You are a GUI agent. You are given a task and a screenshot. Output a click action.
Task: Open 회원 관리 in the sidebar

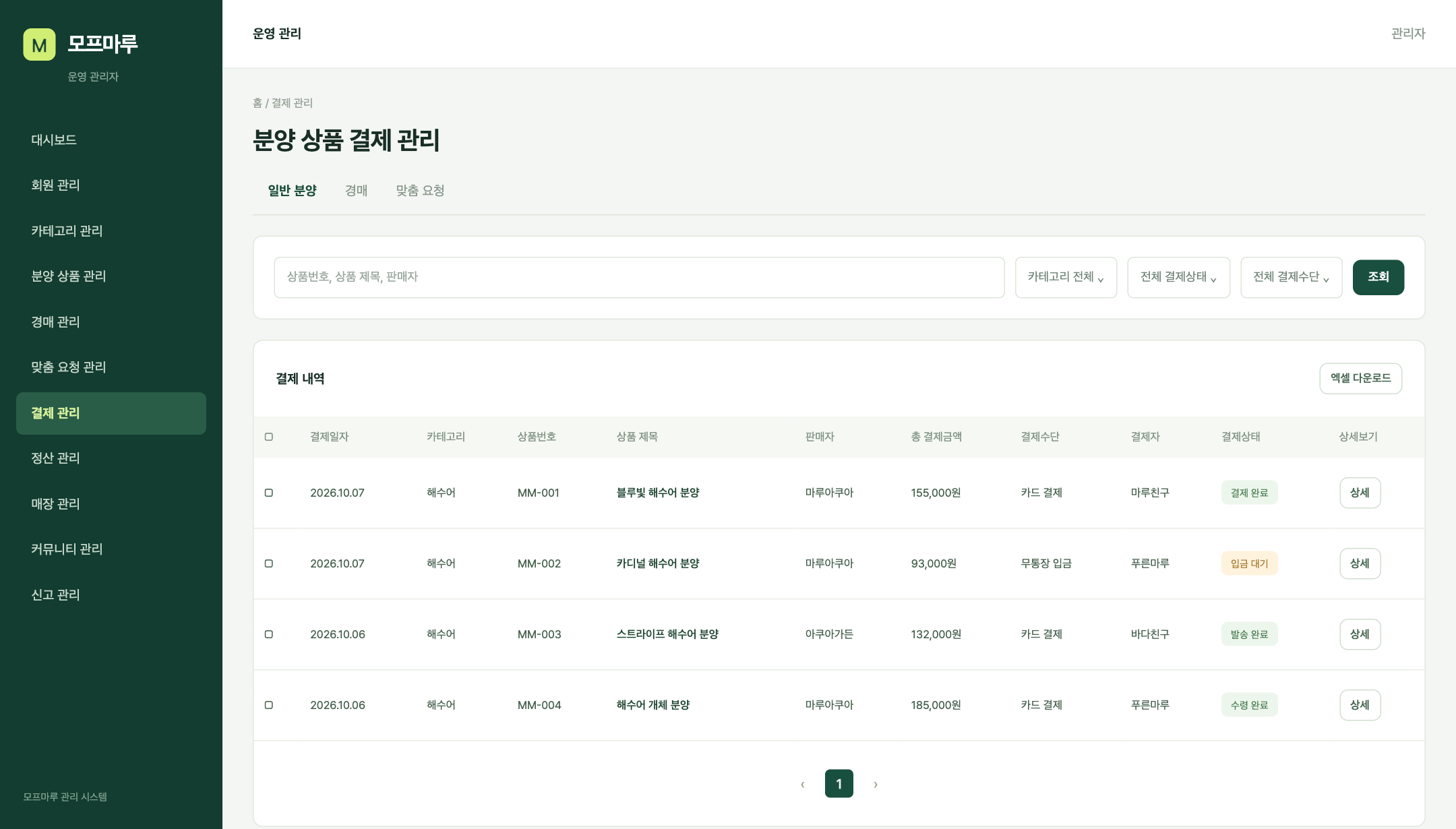point(111,185)
